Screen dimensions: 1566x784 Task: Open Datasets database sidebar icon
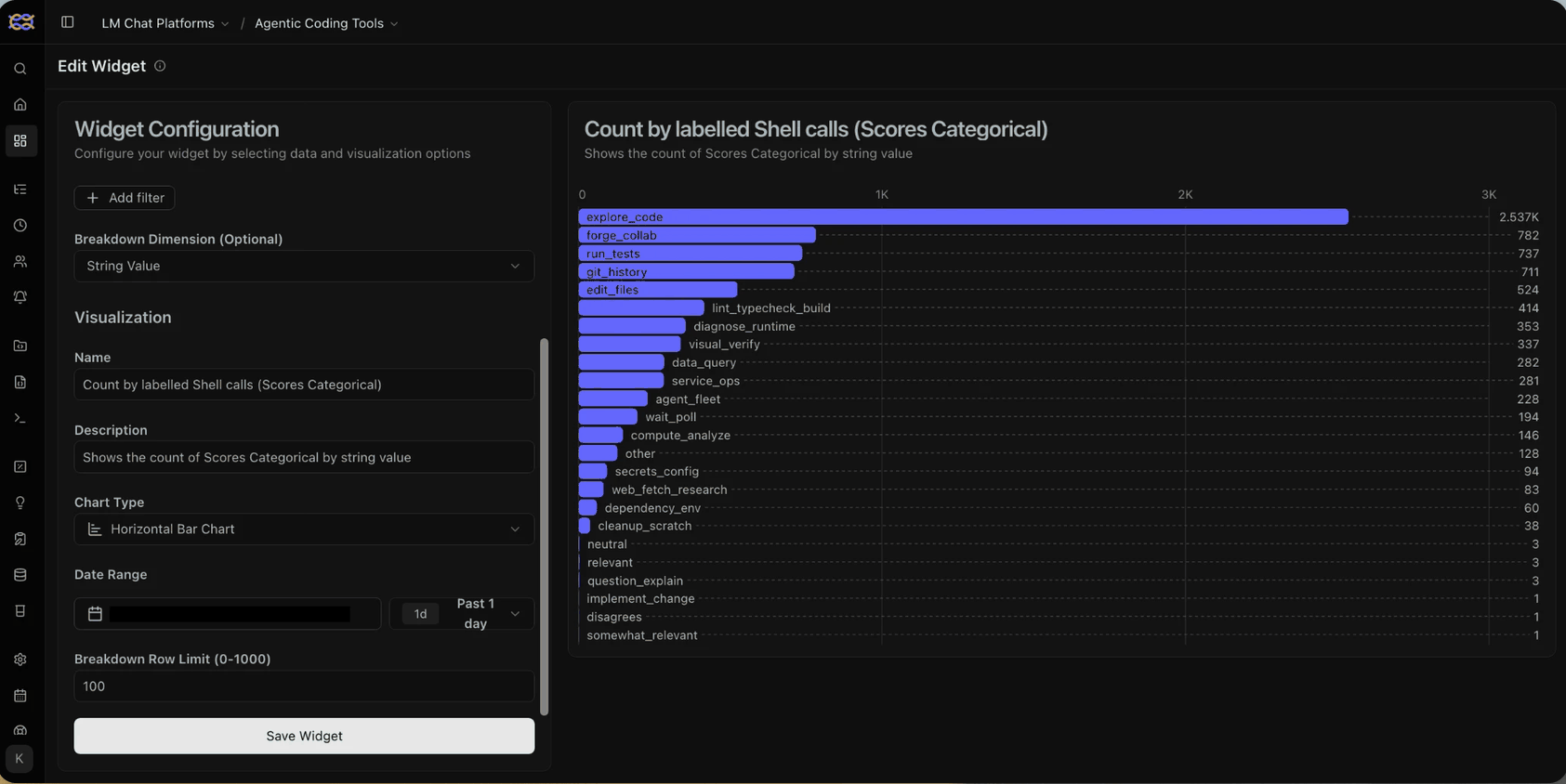pos(20,576)
